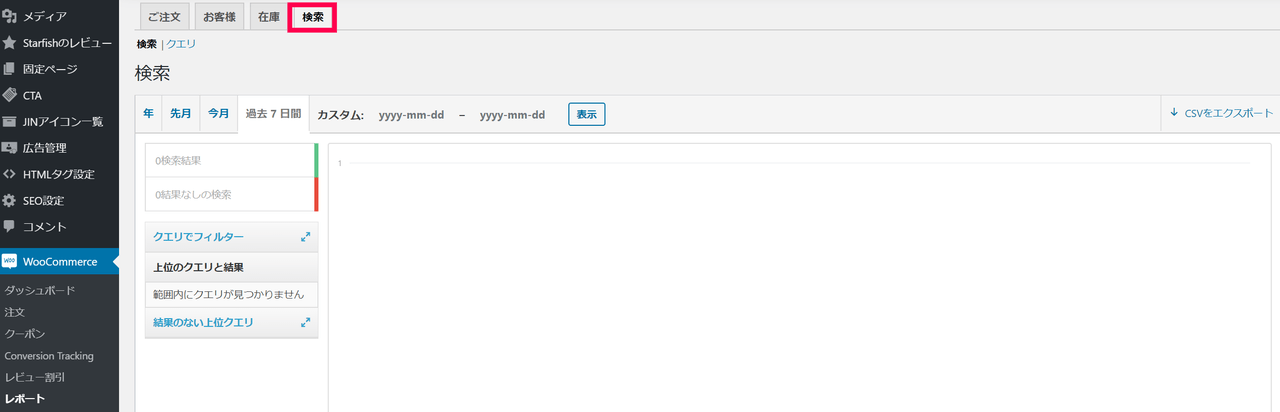The width and height of the screenshot is (1280, 412).
Task: Open the 固定ページ sidebar menu
Action: pyautogui.click(x=59, y=69)
